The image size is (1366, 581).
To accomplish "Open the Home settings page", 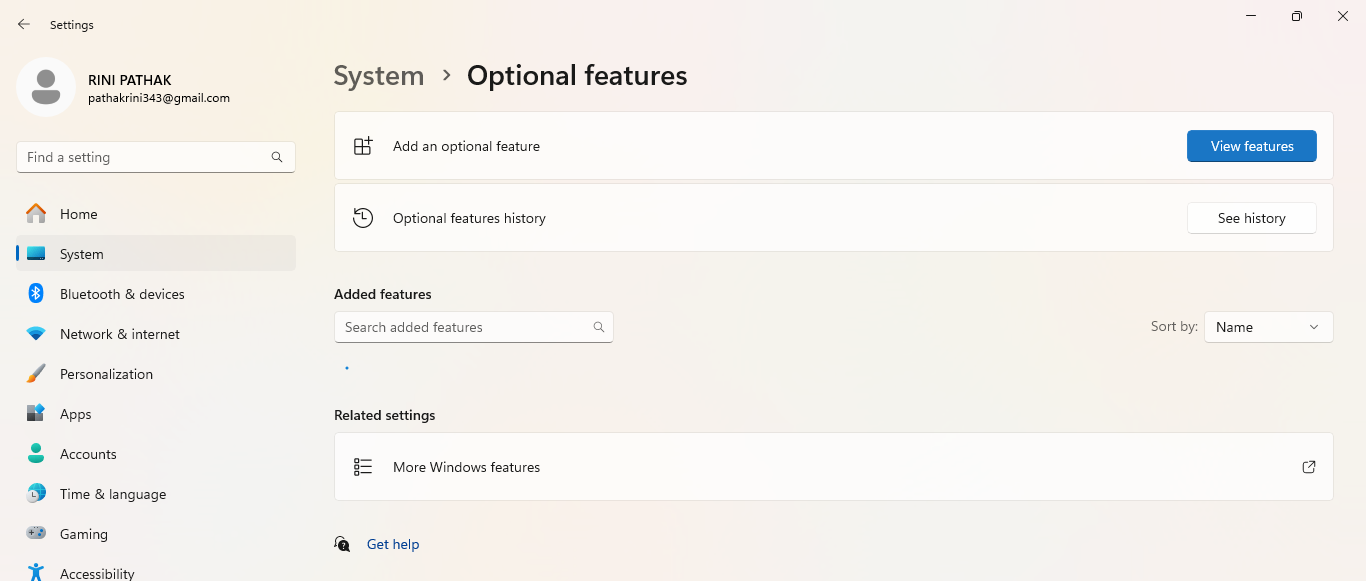I will [78, 214].
